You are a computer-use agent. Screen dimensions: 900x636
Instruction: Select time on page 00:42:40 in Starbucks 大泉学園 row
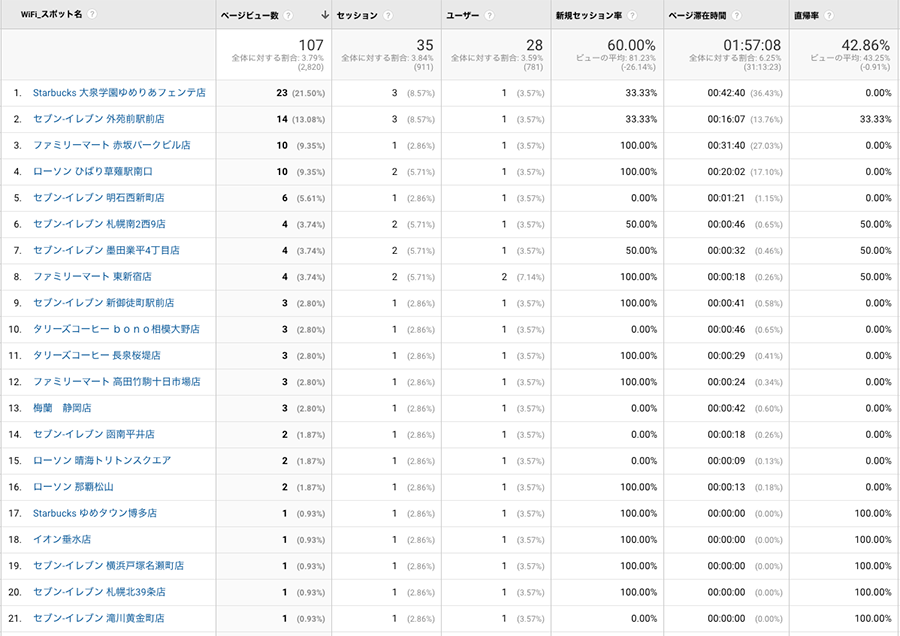[726, 93]
